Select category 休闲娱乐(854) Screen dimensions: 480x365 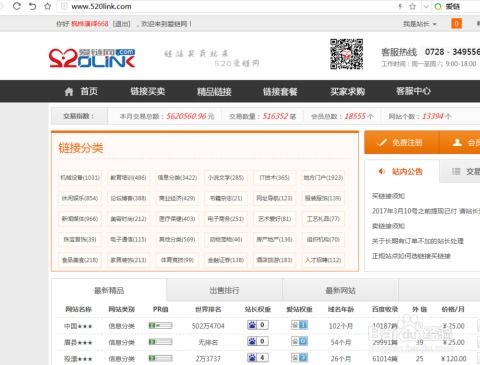click(x=80, y=198)
